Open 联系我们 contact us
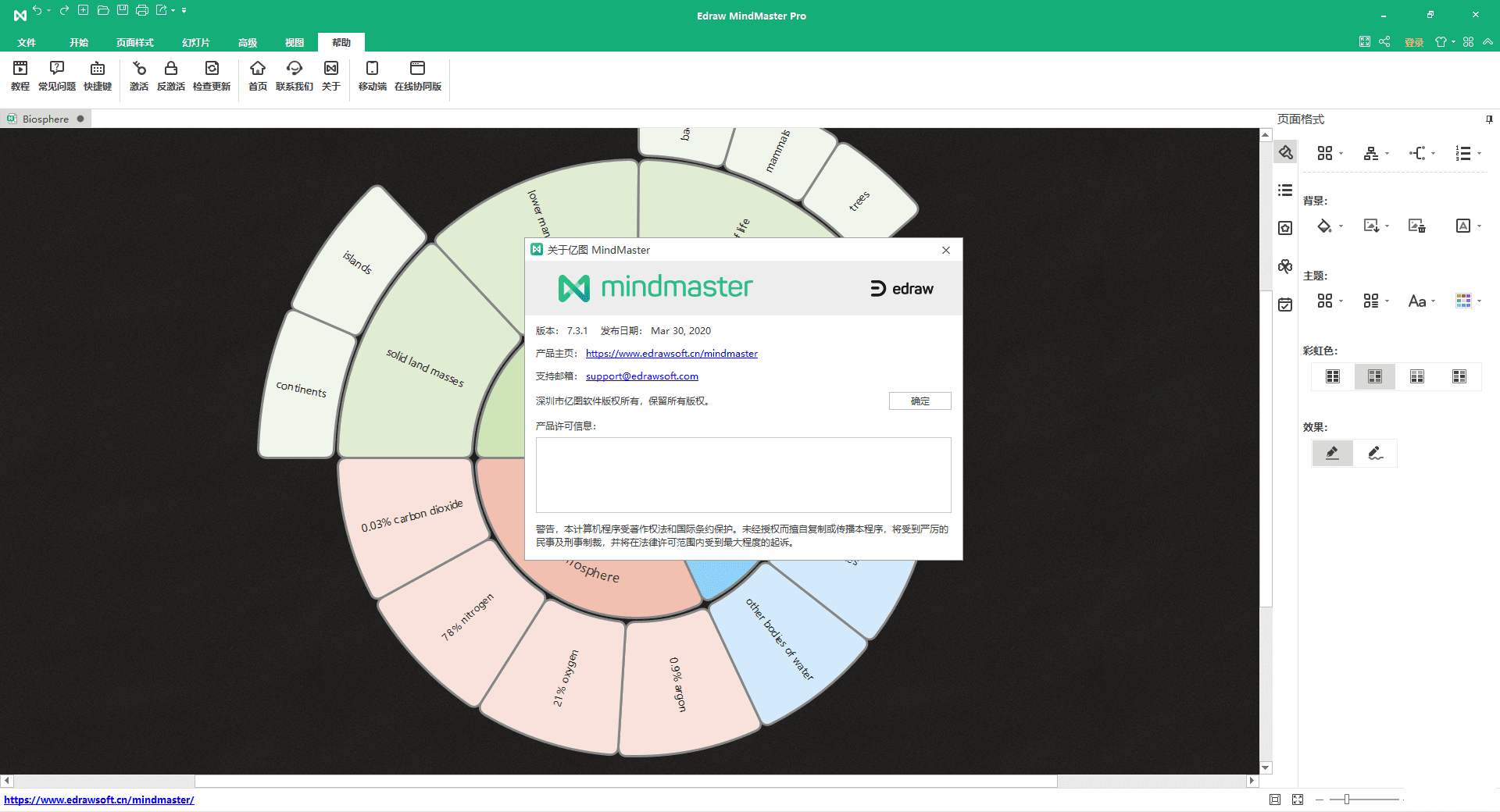 295,77
